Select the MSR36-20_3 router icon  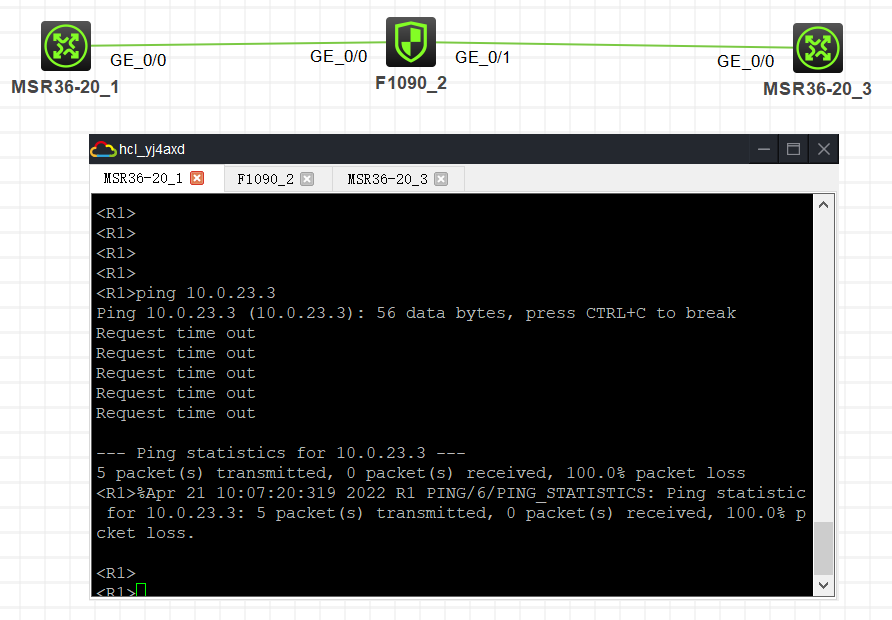pos(818,48)
